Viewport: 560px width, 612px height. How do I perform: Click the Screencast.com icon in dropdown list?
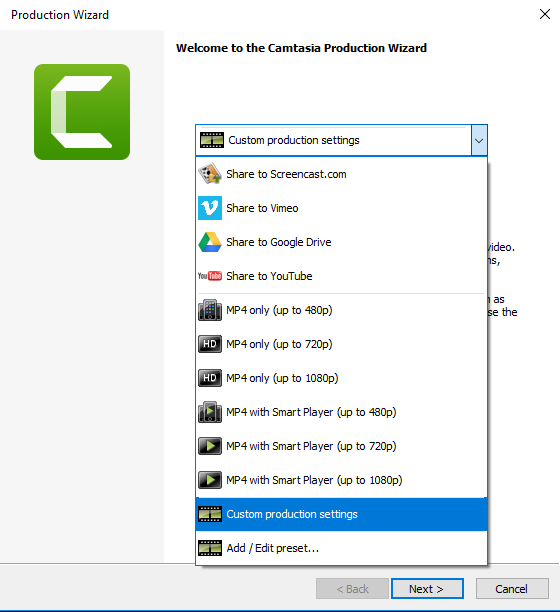click(210, 174)
